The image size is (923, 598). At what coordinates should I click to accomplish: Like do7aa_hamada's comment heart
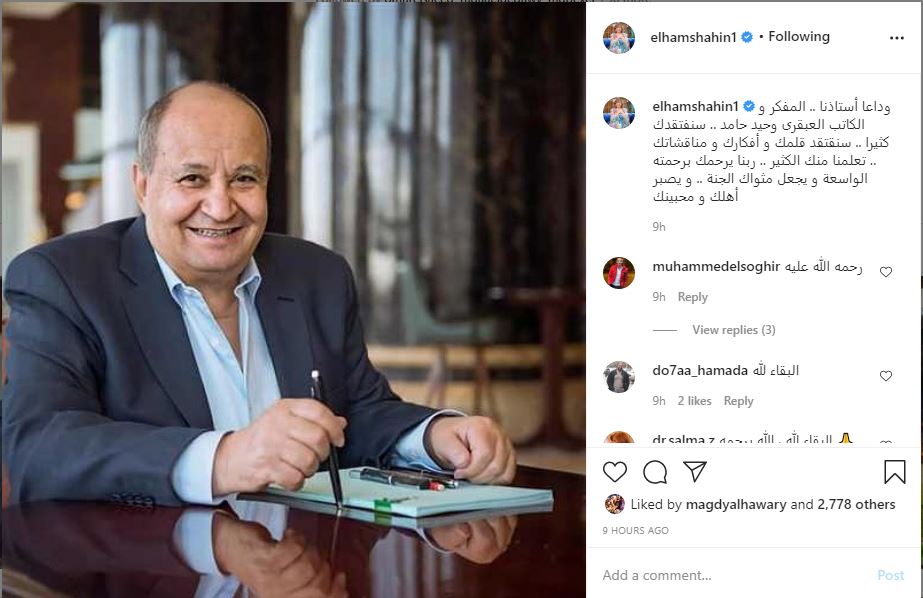[x=886, y=376]
